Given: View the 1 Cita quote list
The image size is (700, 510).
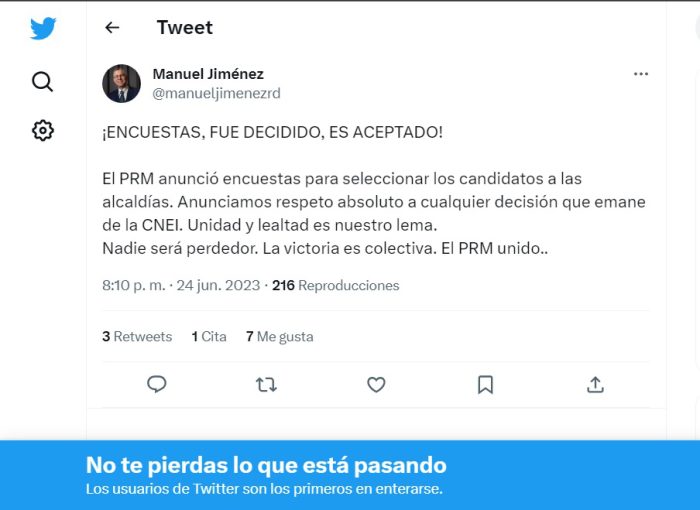Looking at the screenshot, I should coord(209,336).
